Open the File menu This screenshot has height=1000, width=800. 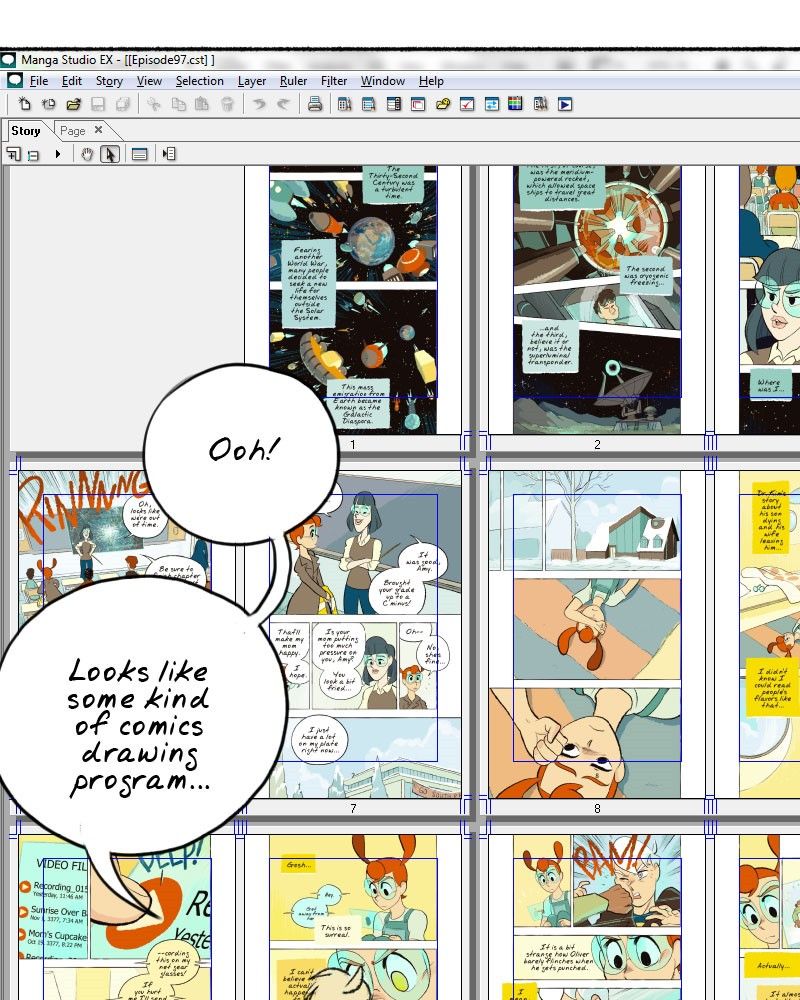39,81
